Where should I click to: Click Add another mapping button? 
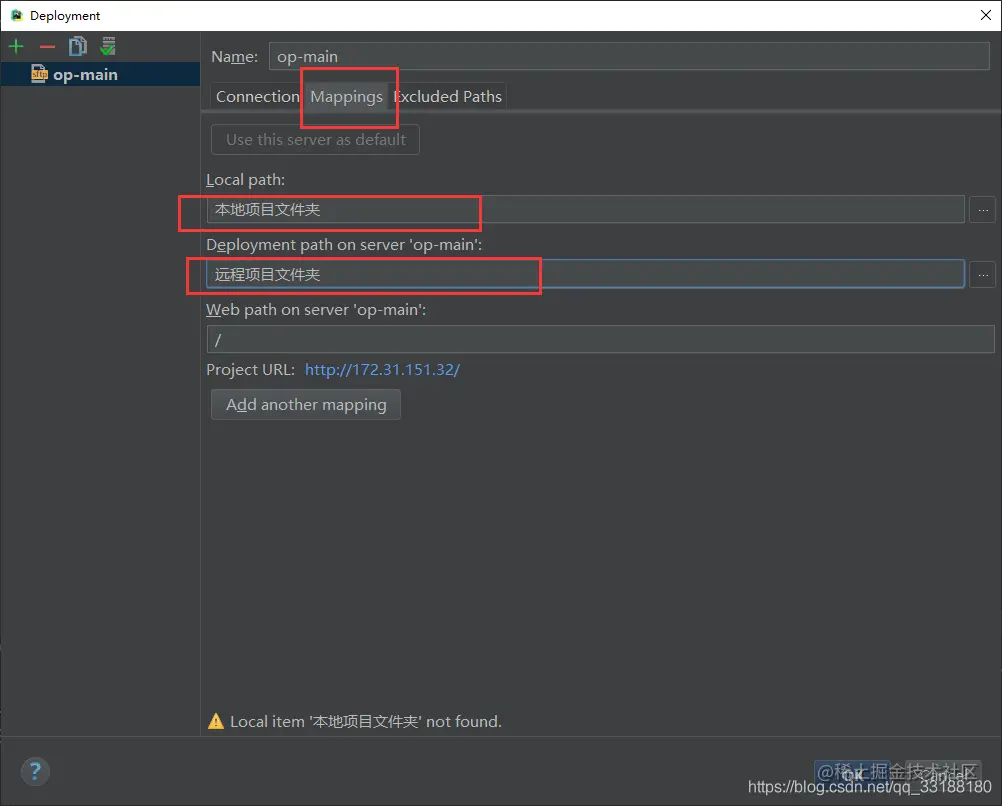305,405
